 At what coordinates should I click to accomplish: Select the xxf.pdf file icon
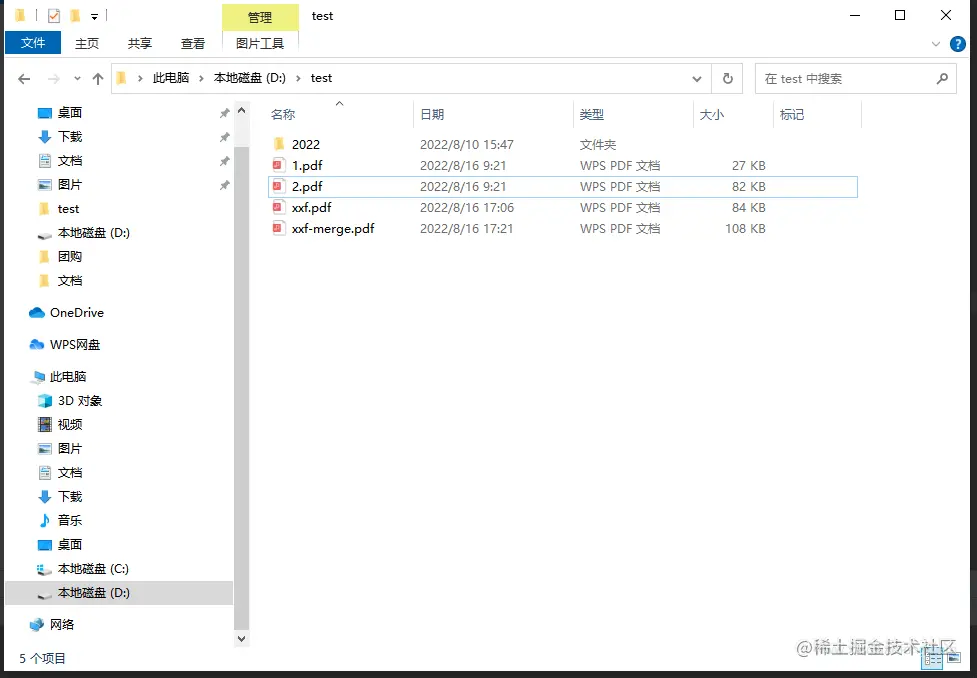tap(279, 208)
